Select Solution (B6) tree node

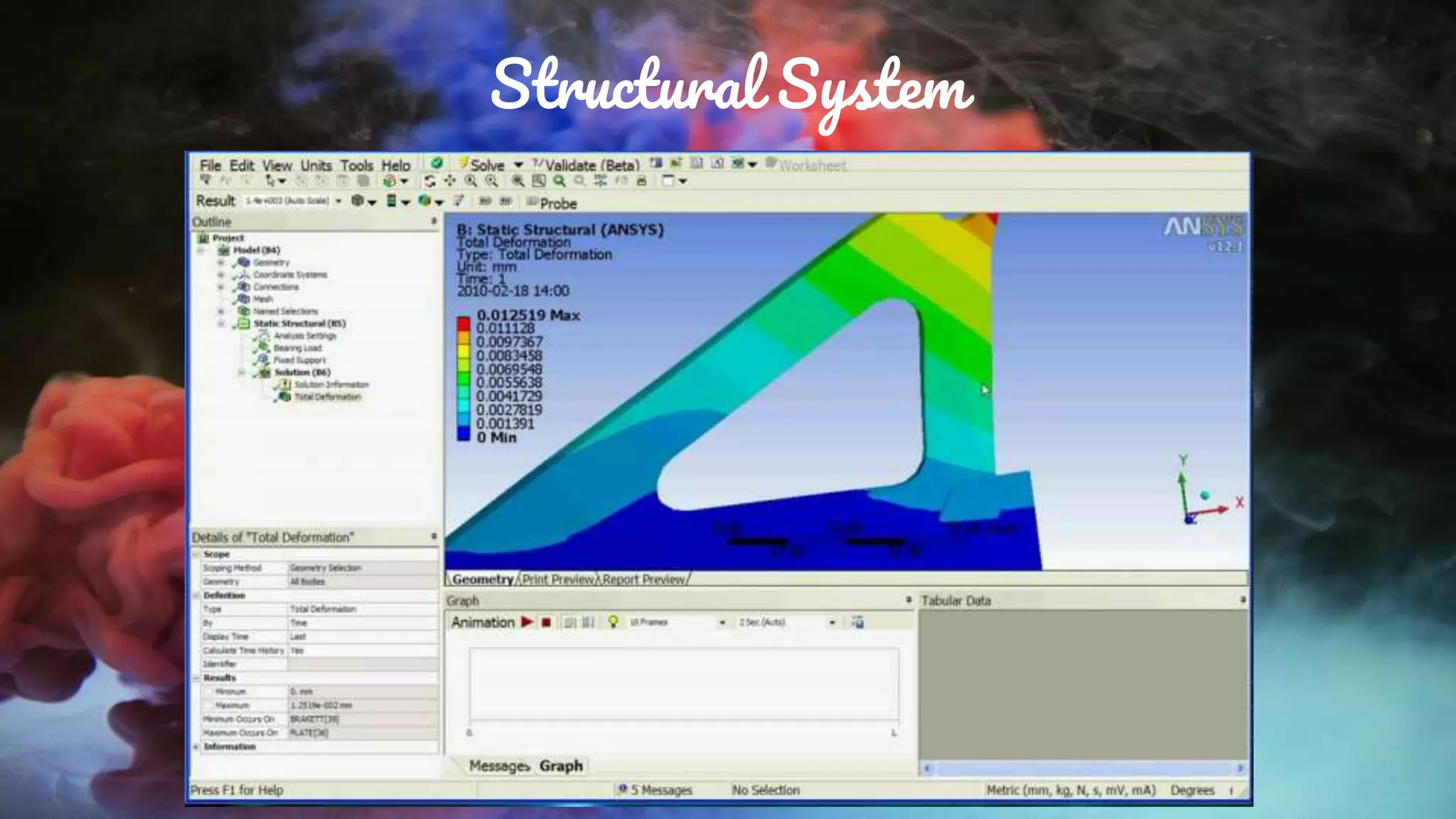tap(302, 372)
